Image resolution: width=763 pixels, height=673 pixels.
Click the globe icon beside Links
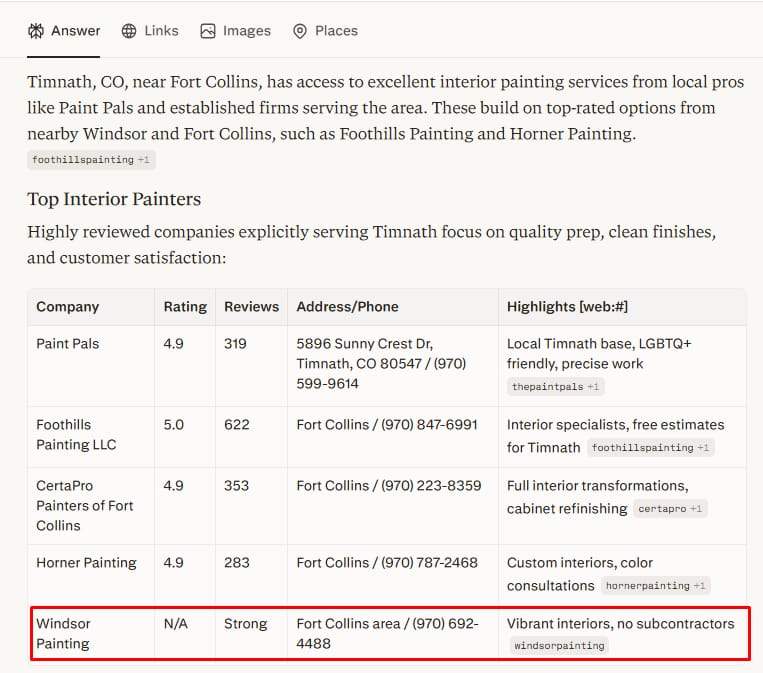click(x=129, y=31)
